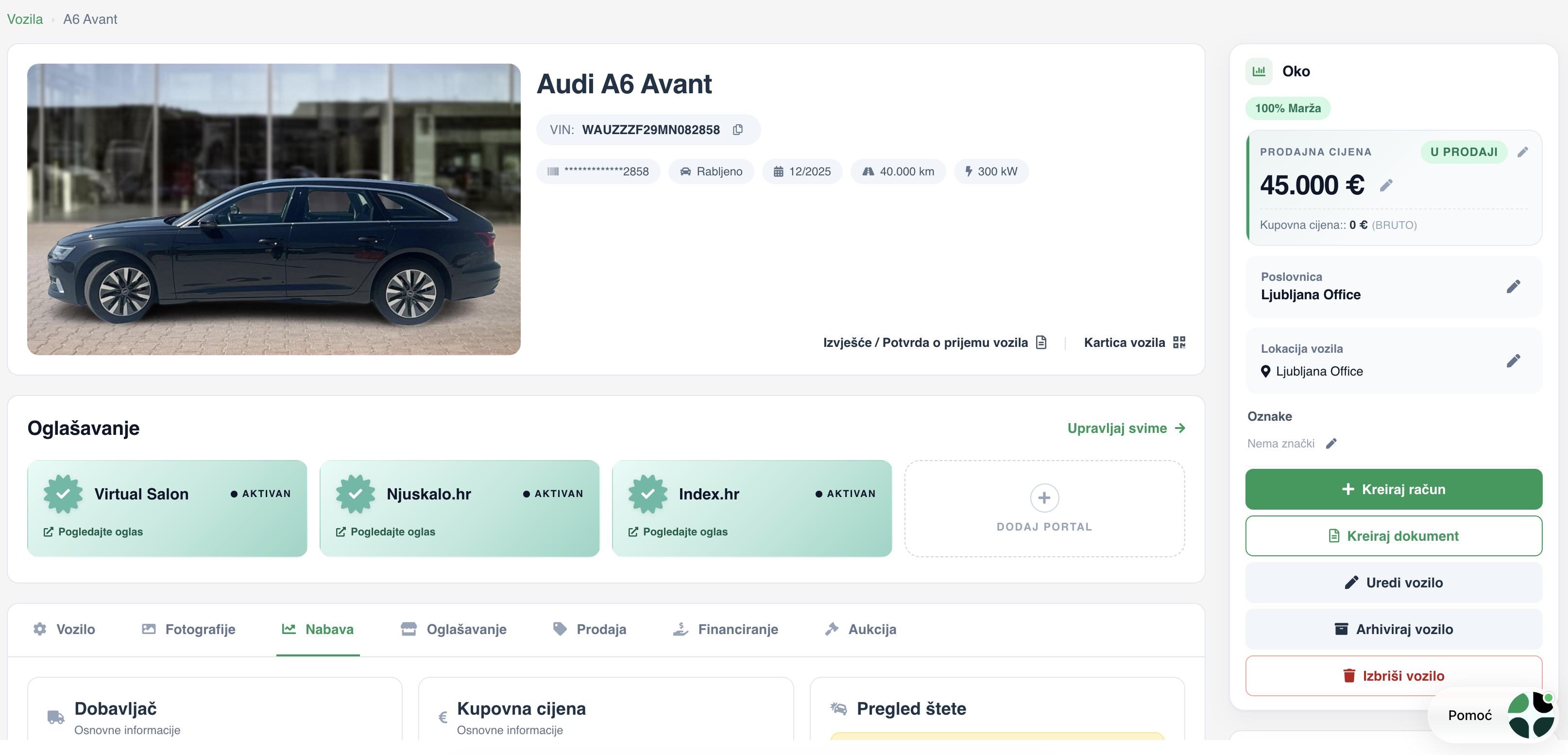Edit tags pencil next to Nema znački

(x=1331, y=443)
